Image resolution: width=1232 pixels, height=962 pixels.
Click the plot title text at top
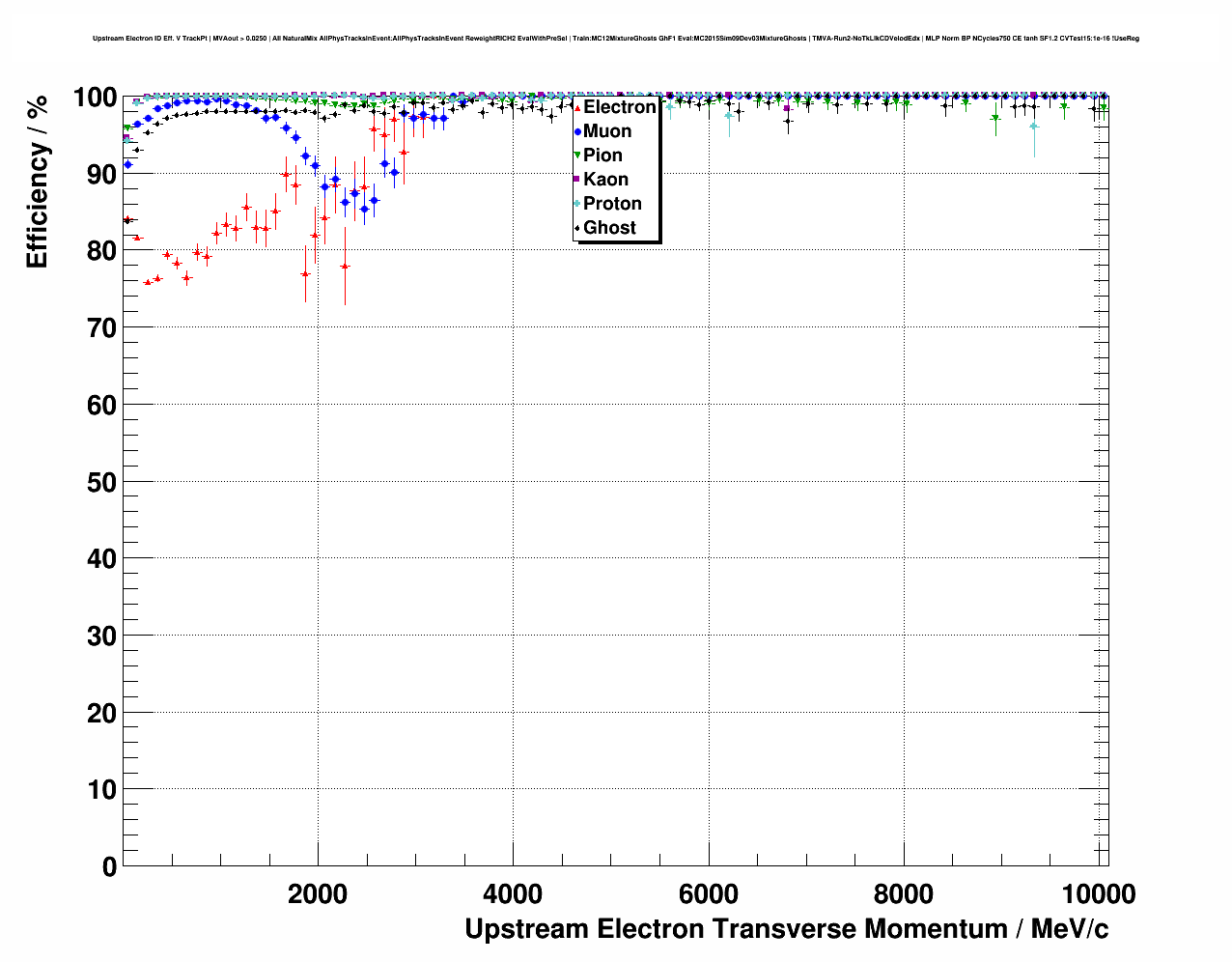[615, 39]
